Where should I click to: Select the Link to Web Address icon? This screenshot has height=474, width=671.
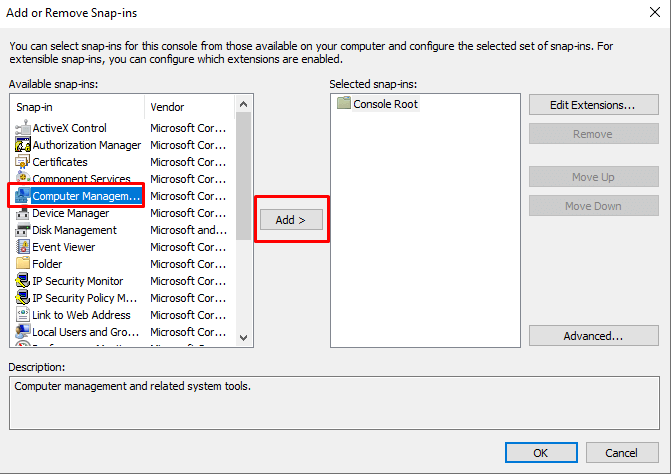coord(23,315)
